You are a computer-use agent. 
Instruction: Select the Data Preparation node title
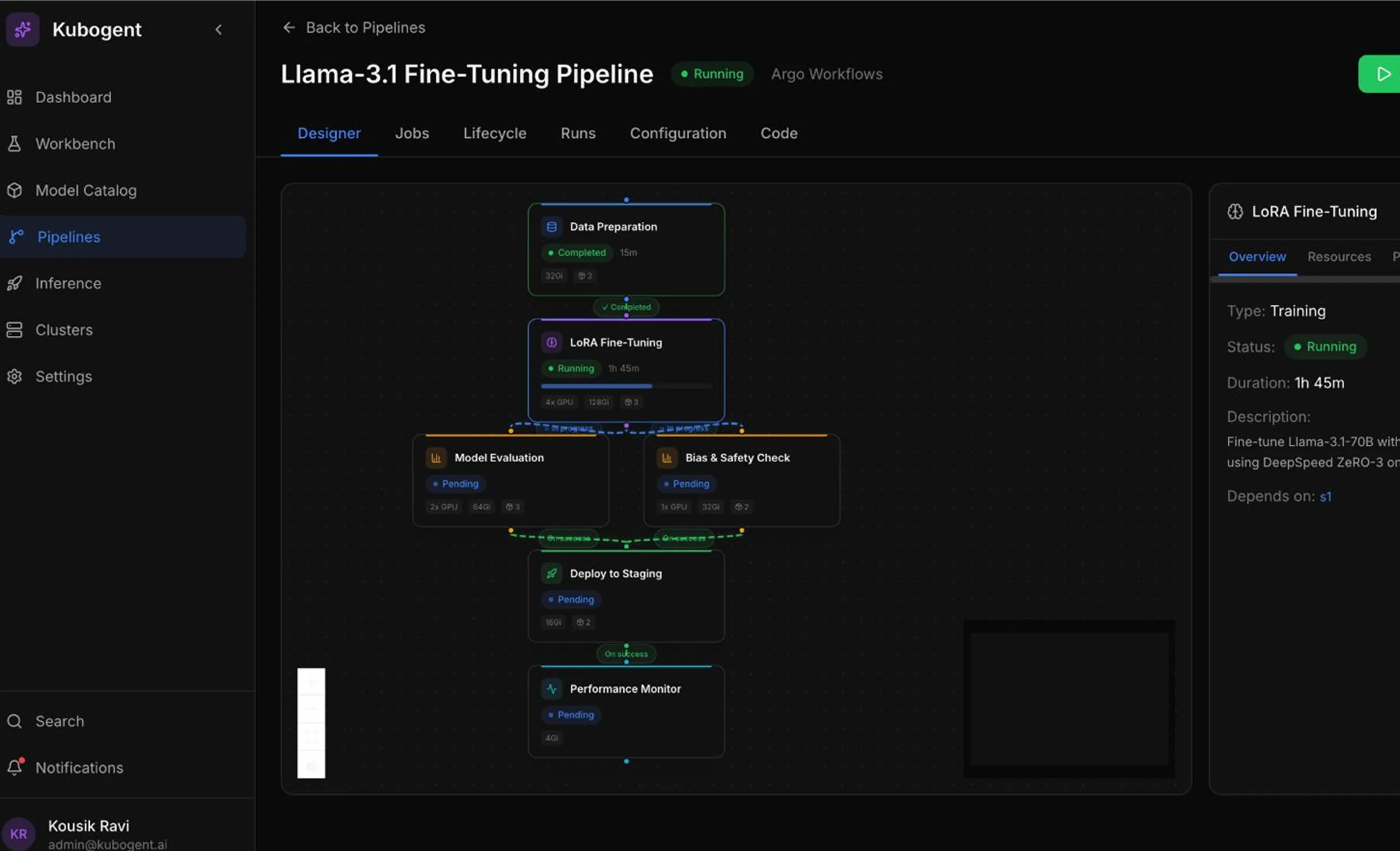coord(614,227)
